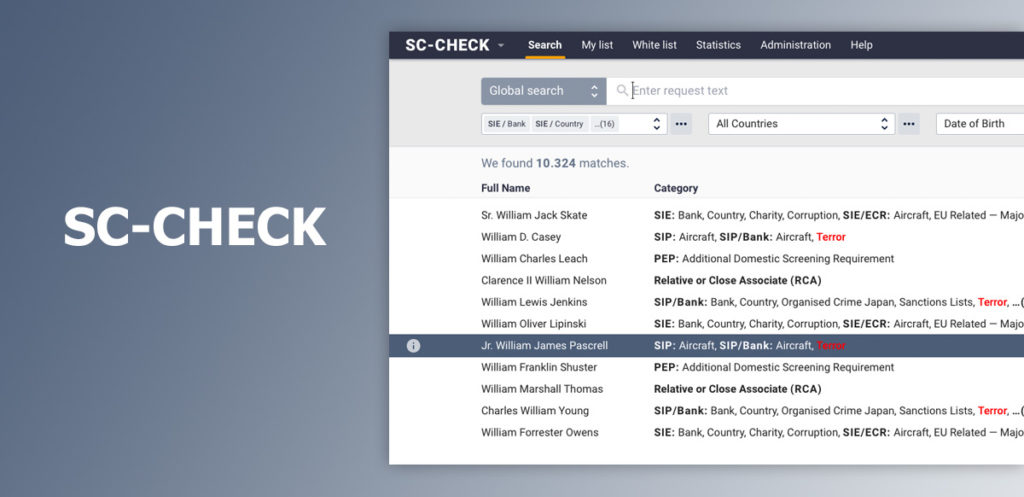The image size is (1024, 497).
Task: Sort results by Full Name column header
Action: pyautogui.click(x=505, y=188)
